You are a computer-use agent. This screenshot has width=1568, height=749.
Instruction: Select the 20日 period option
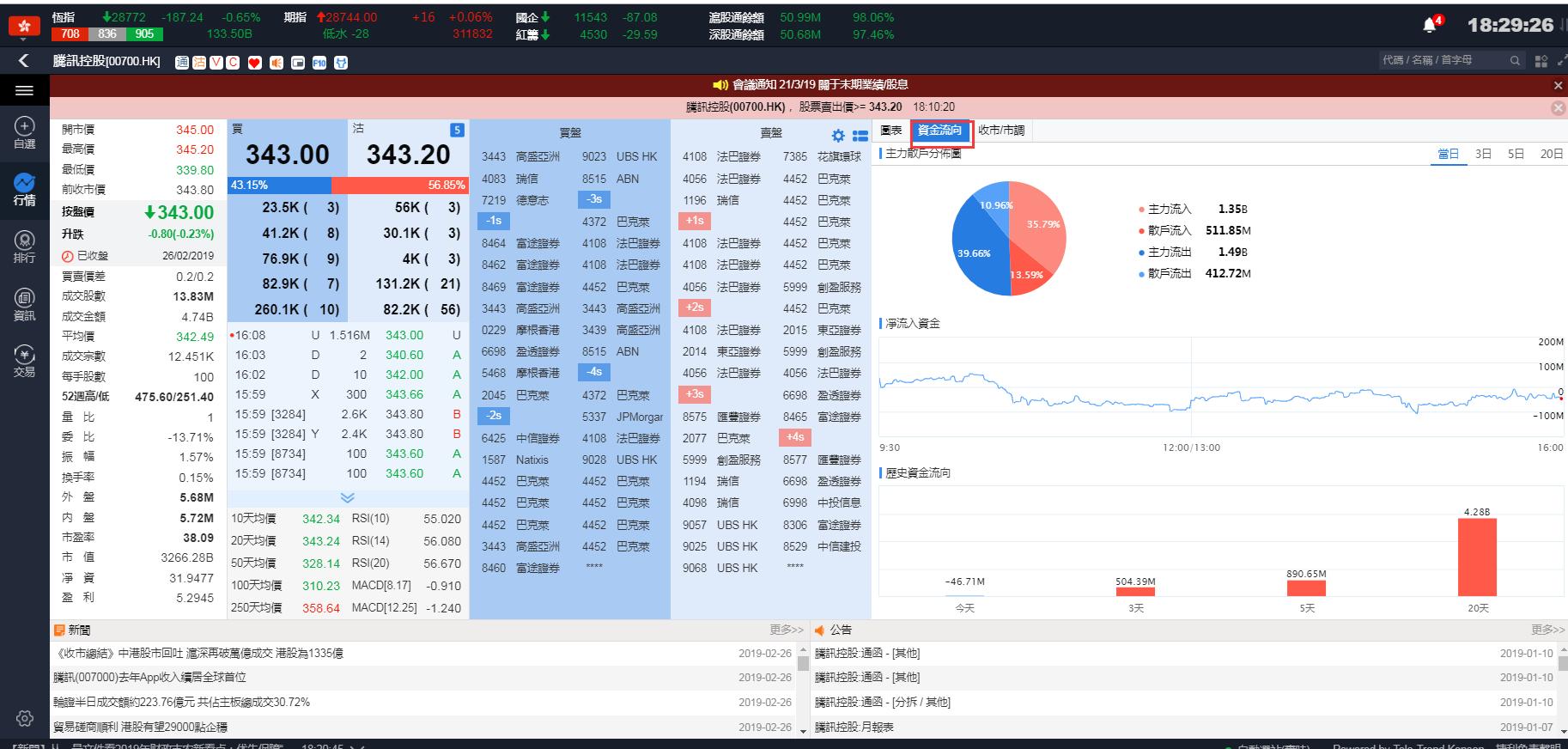(1551, 154)
